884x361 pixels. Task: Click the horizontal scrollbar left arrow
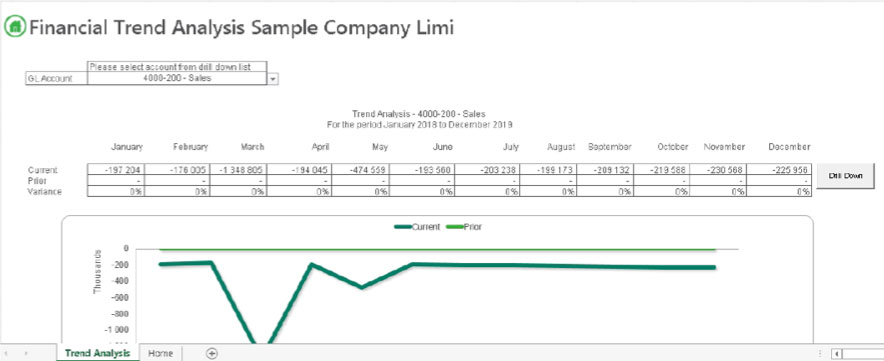pos(837,354)
